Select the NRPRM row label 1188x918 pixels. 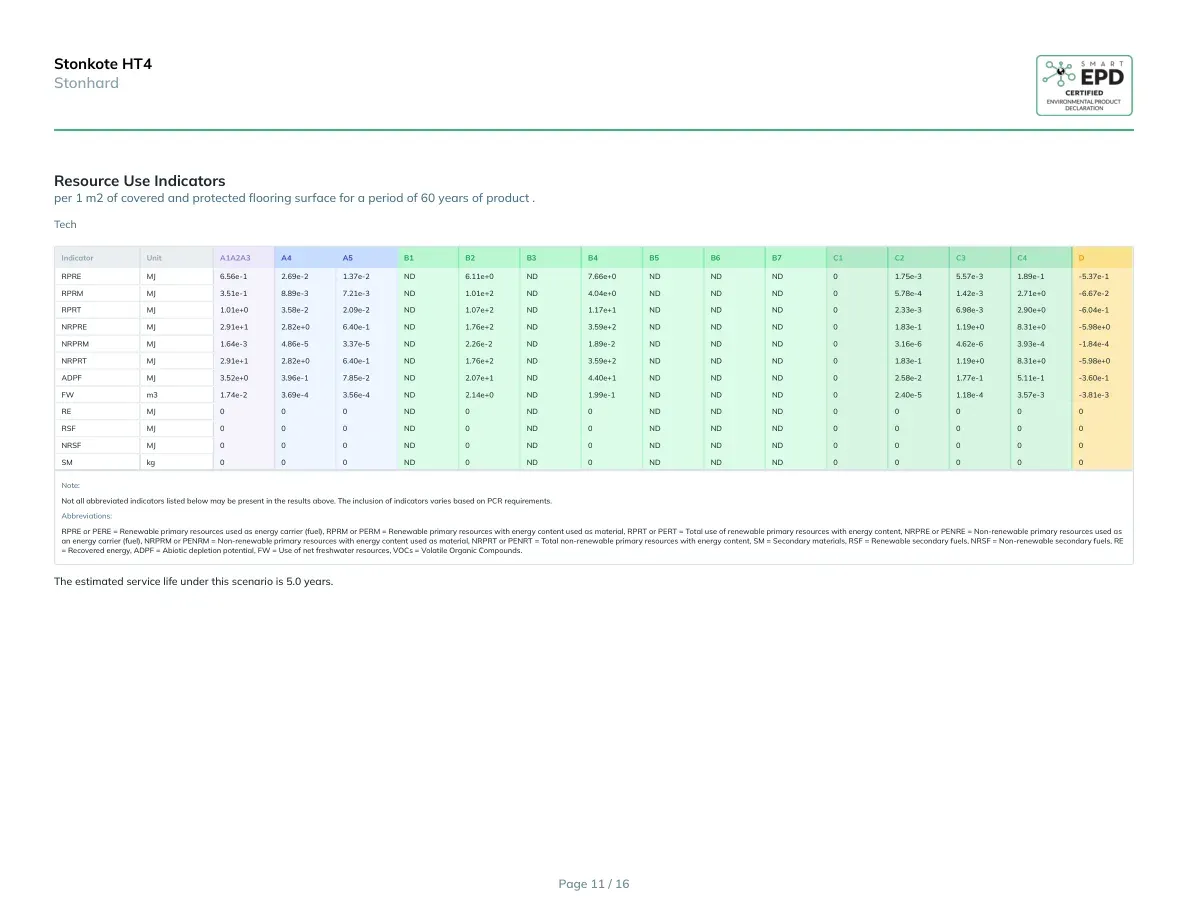75,344
